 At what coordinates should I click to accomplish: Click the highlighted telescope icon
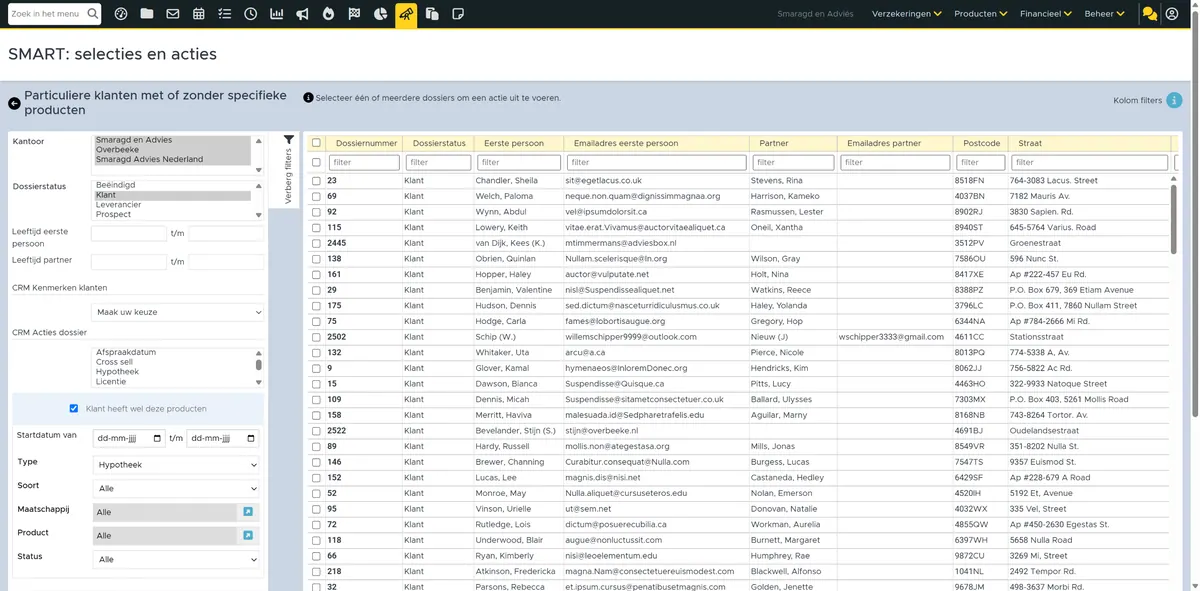pos(406,14)
